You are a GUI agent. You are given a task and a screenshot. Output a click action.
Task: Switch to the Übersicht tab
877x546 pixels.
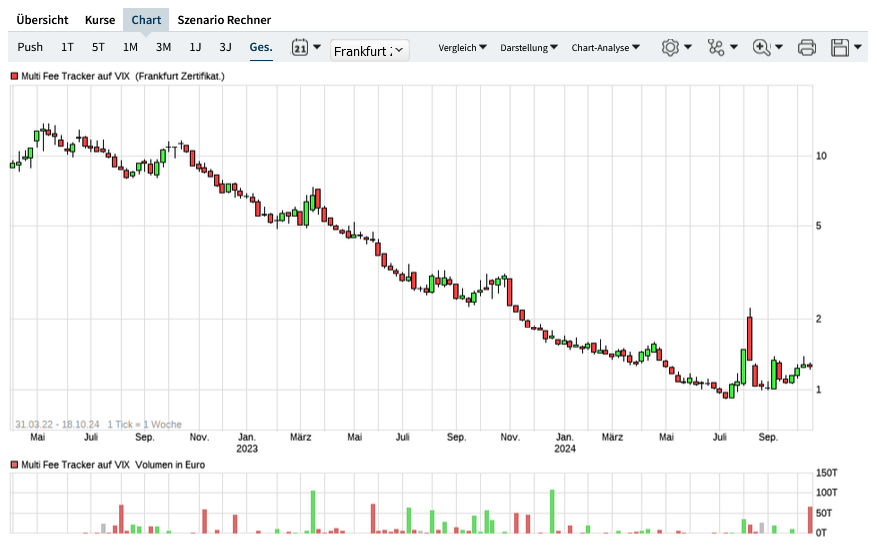(42, 20)
